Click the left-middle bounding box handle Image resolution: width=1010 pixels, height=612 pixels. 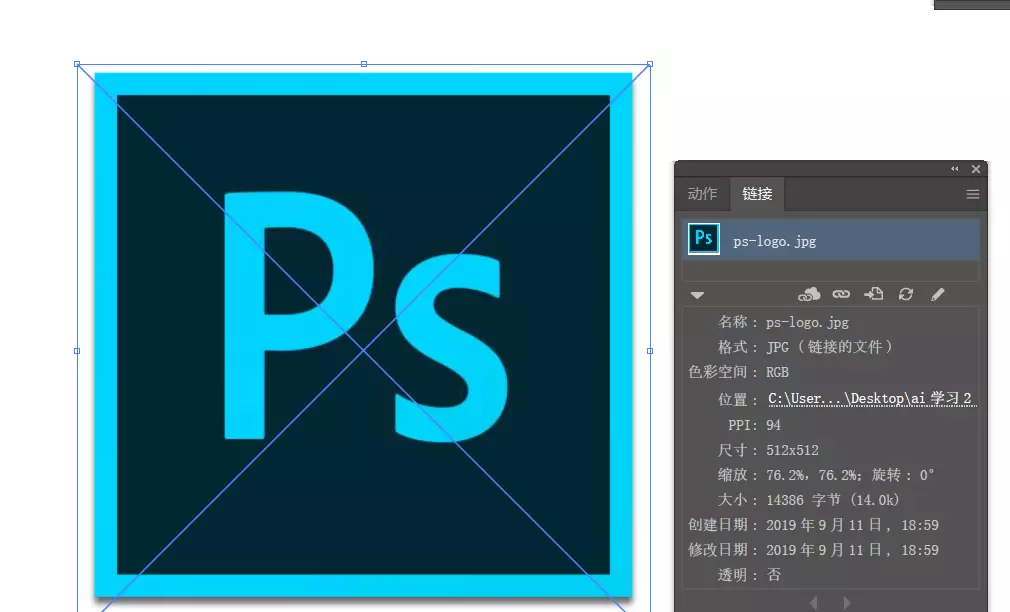click(77, 351)
